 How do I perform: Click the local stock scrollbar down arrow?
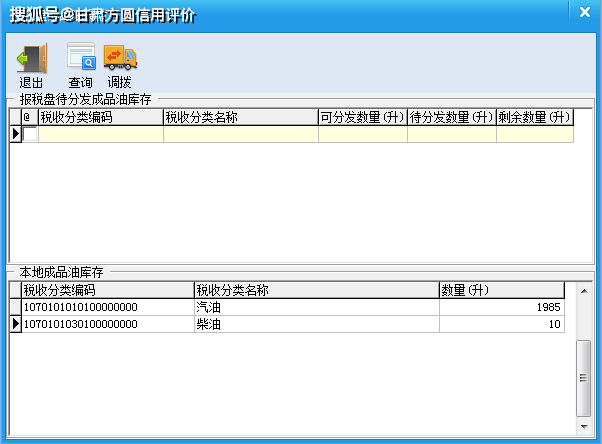tap(584, 426)
